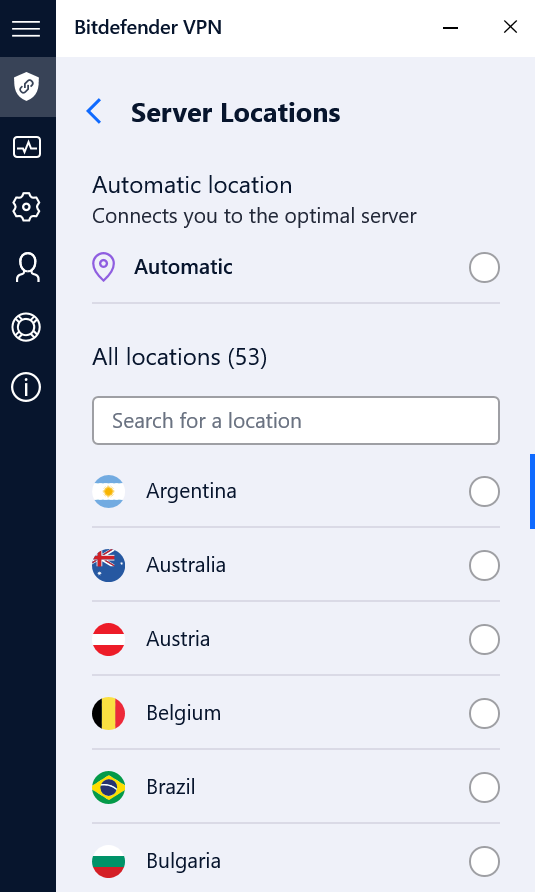Open the hamburger menu in sidebar
Screen dimensions: 535x892
coord(26,28)
